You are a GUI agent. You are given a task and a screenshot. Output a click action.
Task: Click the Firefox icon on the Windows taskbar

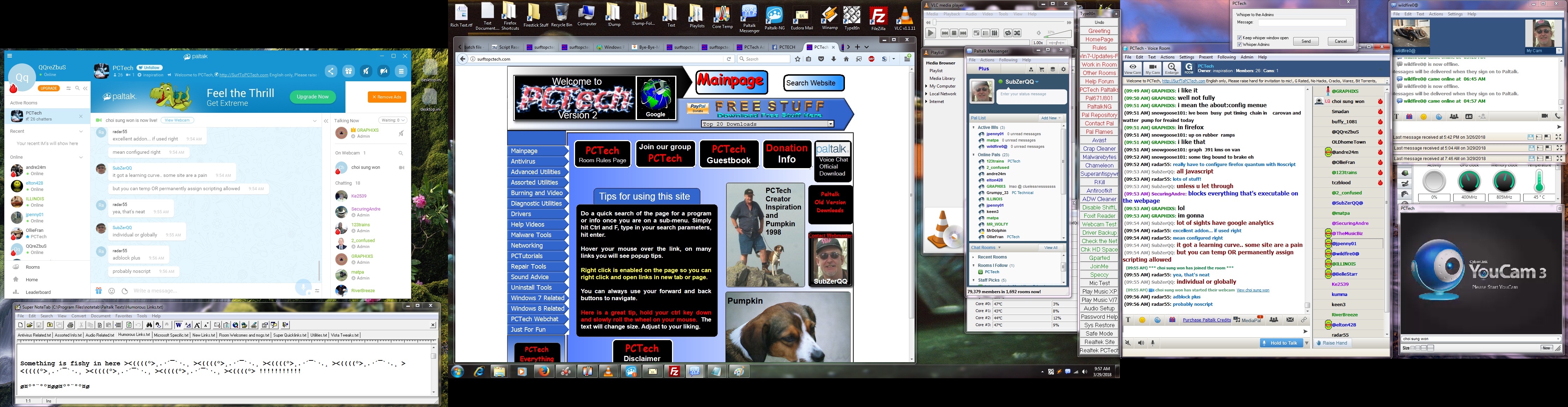[x=544, y=371]
